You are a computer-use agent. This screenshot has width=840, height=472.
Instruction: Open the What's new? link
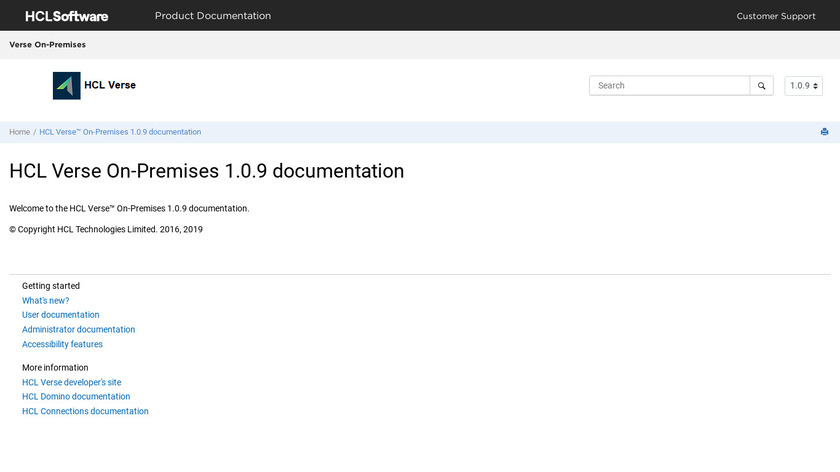click(46, 301)
